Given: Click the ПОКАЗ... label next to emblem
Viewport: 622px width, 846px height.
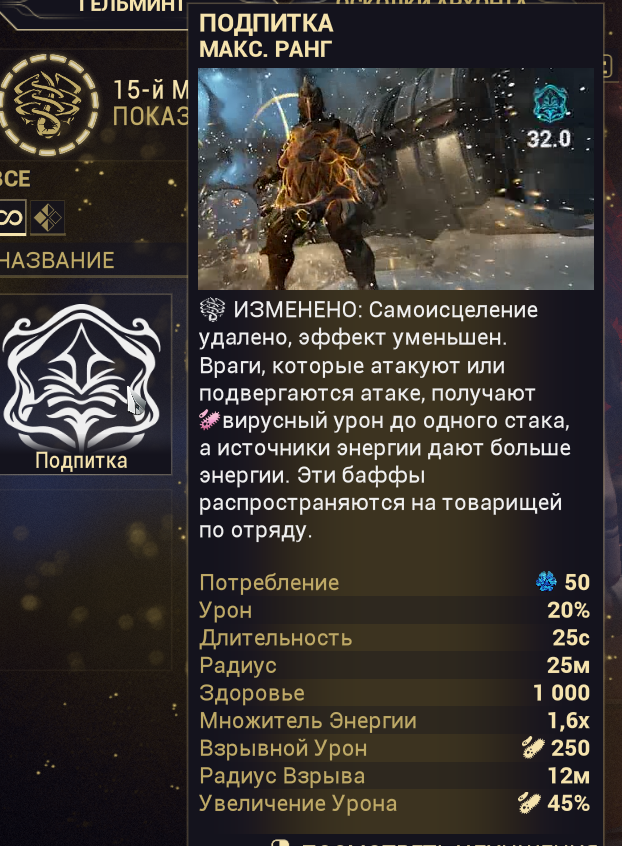Looking at the screenshot, I should [151, 117].
